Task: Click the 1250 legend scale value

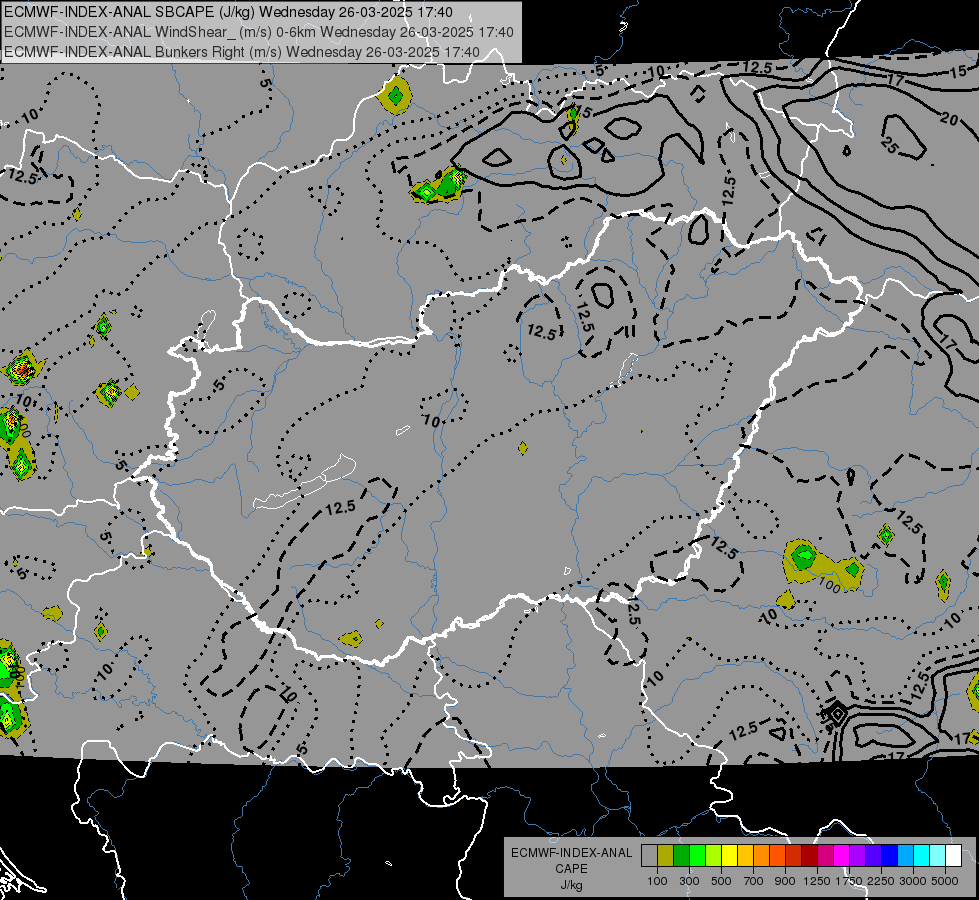Action: (x=817, y=881)
